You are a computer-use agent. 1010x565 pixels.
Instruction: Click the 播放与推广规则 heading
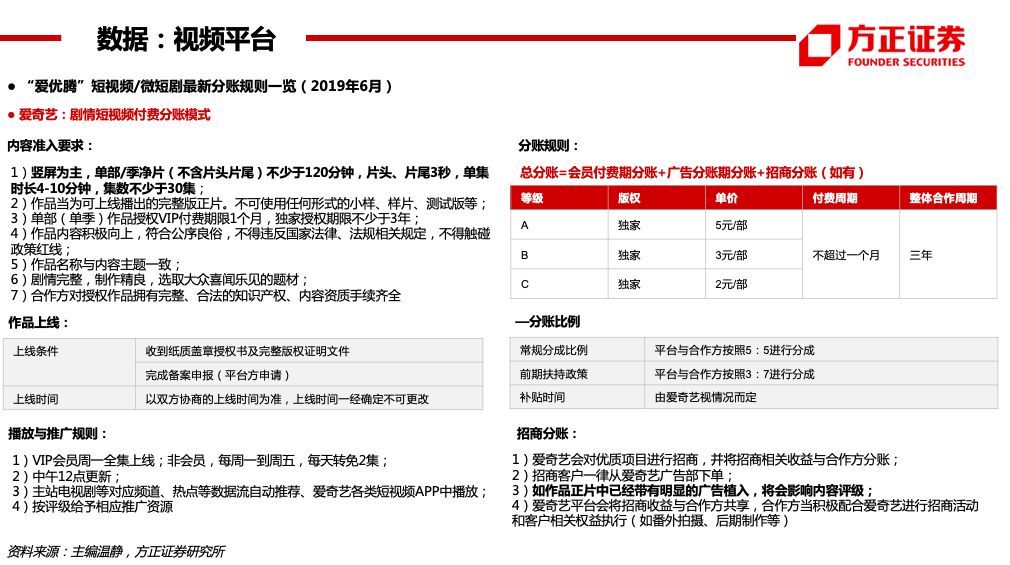click(x=57, y=434)
